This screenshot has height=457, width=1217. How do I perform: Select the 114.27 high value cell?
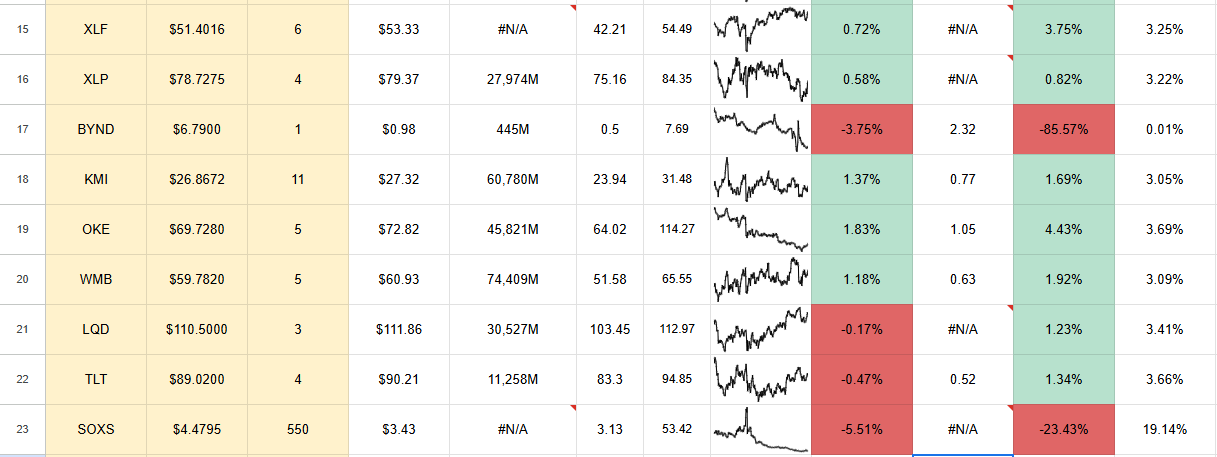point(677,229)
